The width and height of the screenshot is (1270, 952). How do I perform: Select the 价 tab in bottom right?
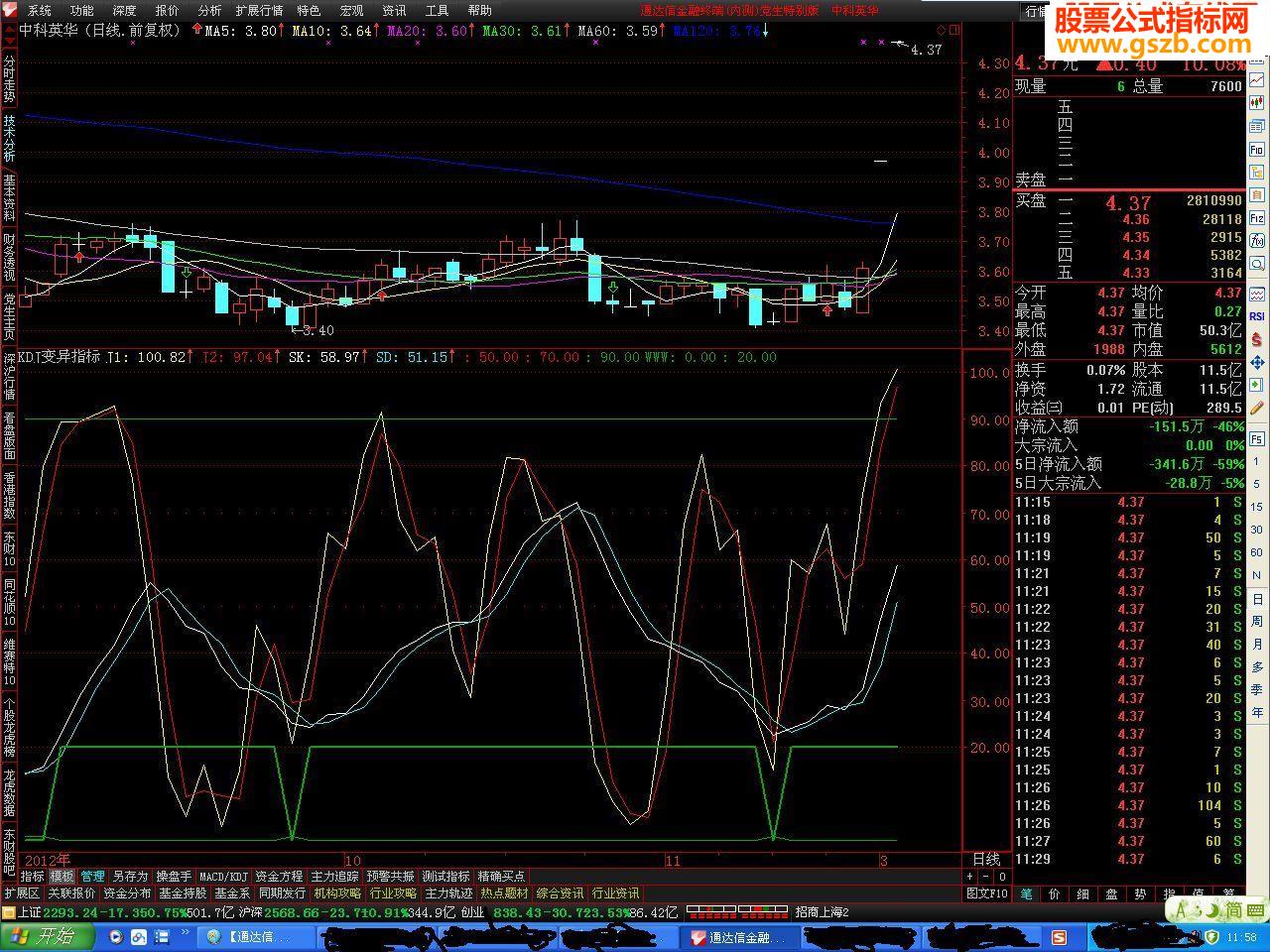click(x=1055, y=893)
